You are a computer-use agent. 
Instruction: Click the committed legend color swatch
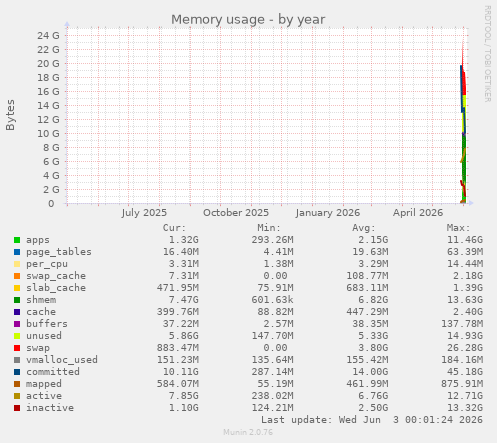pos(17,372)
